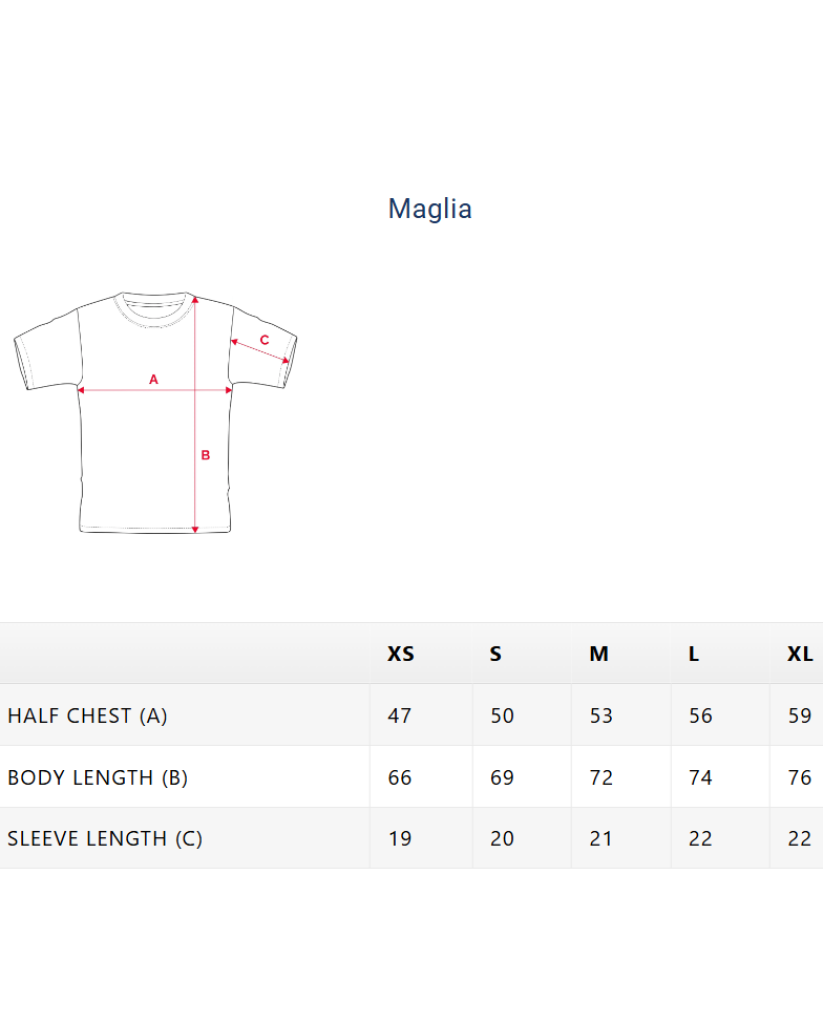The height and width of the screenshot is (1027, 823).
Task: Select the XL size column header
Action: [x=799, y=654]
